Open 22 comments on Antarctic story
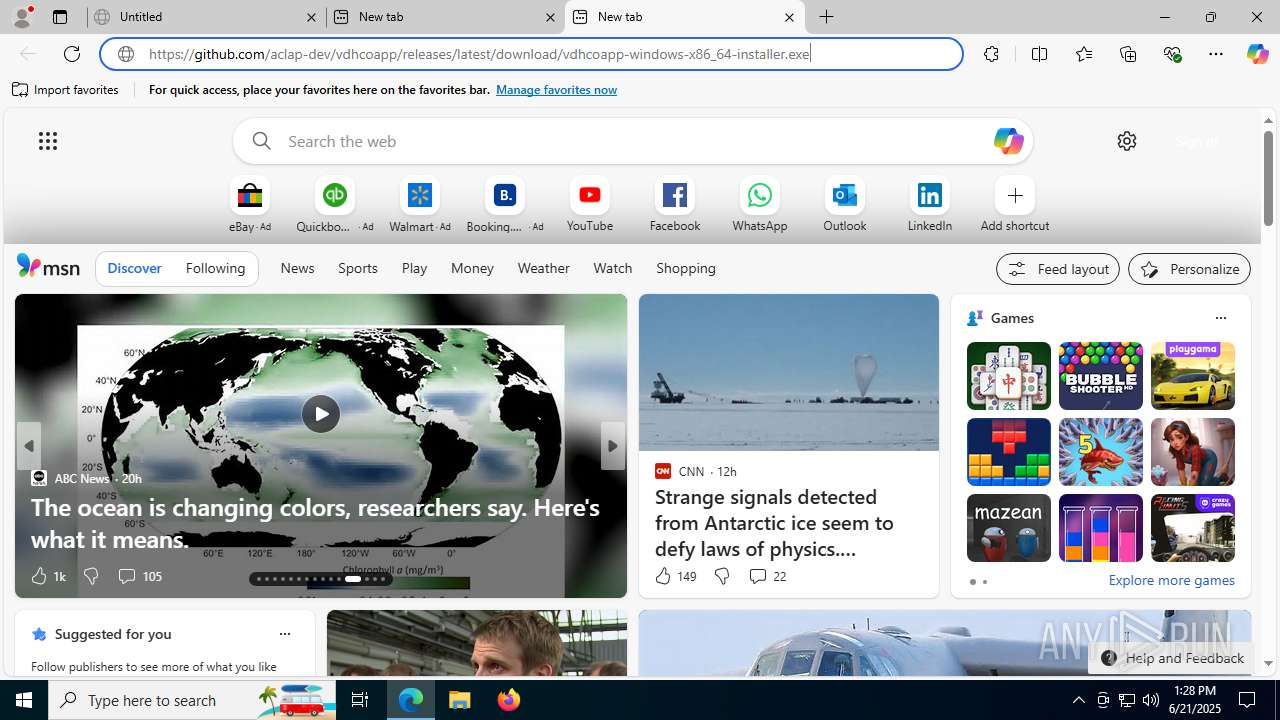Screen dimensions: 1280x720 pyautogui.click(x=767, y=576)
